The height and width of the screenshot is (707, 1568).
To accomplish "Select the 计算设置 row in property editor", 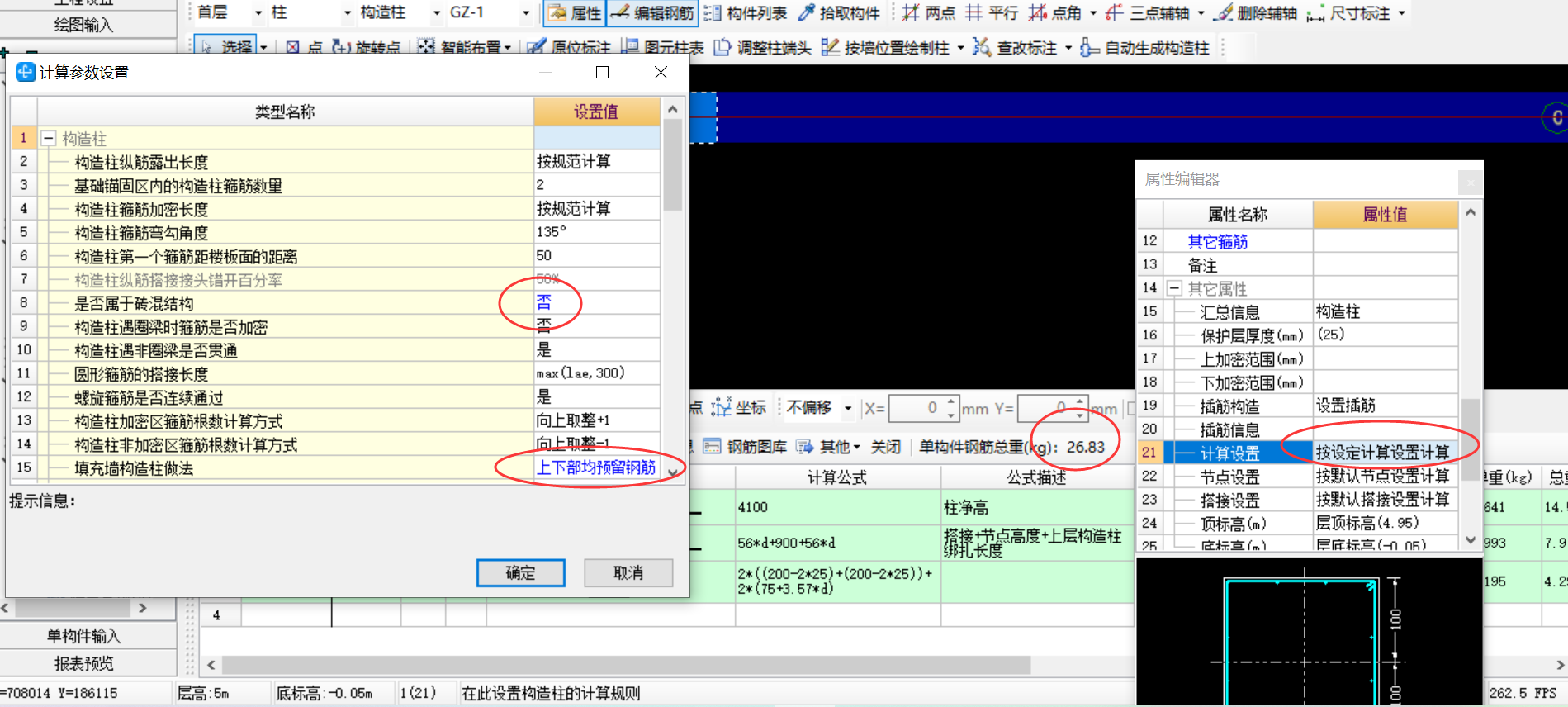I will 1297,453.
